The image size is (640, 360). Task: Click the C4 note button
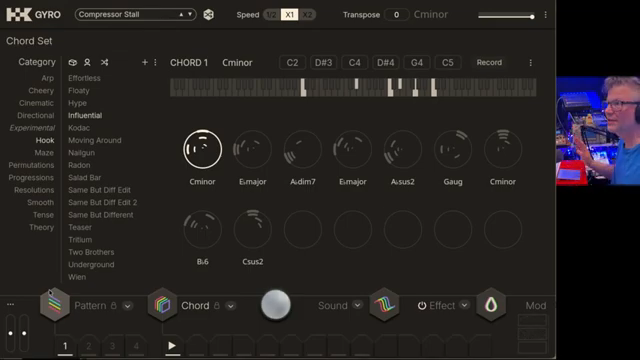[x=354, y=62]
